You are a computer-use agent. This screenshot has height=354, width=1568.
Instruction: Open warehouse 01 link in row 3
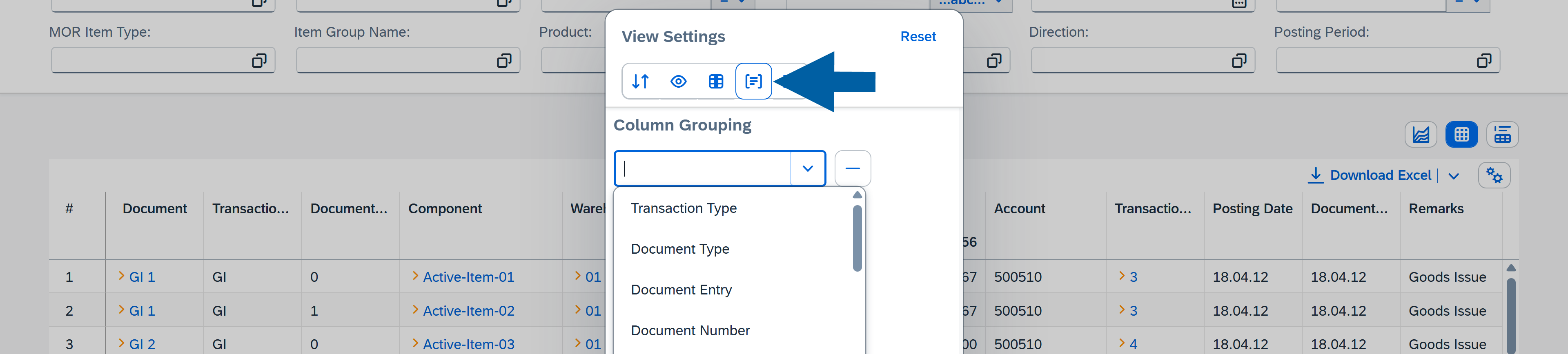click(x=593, y=344)
